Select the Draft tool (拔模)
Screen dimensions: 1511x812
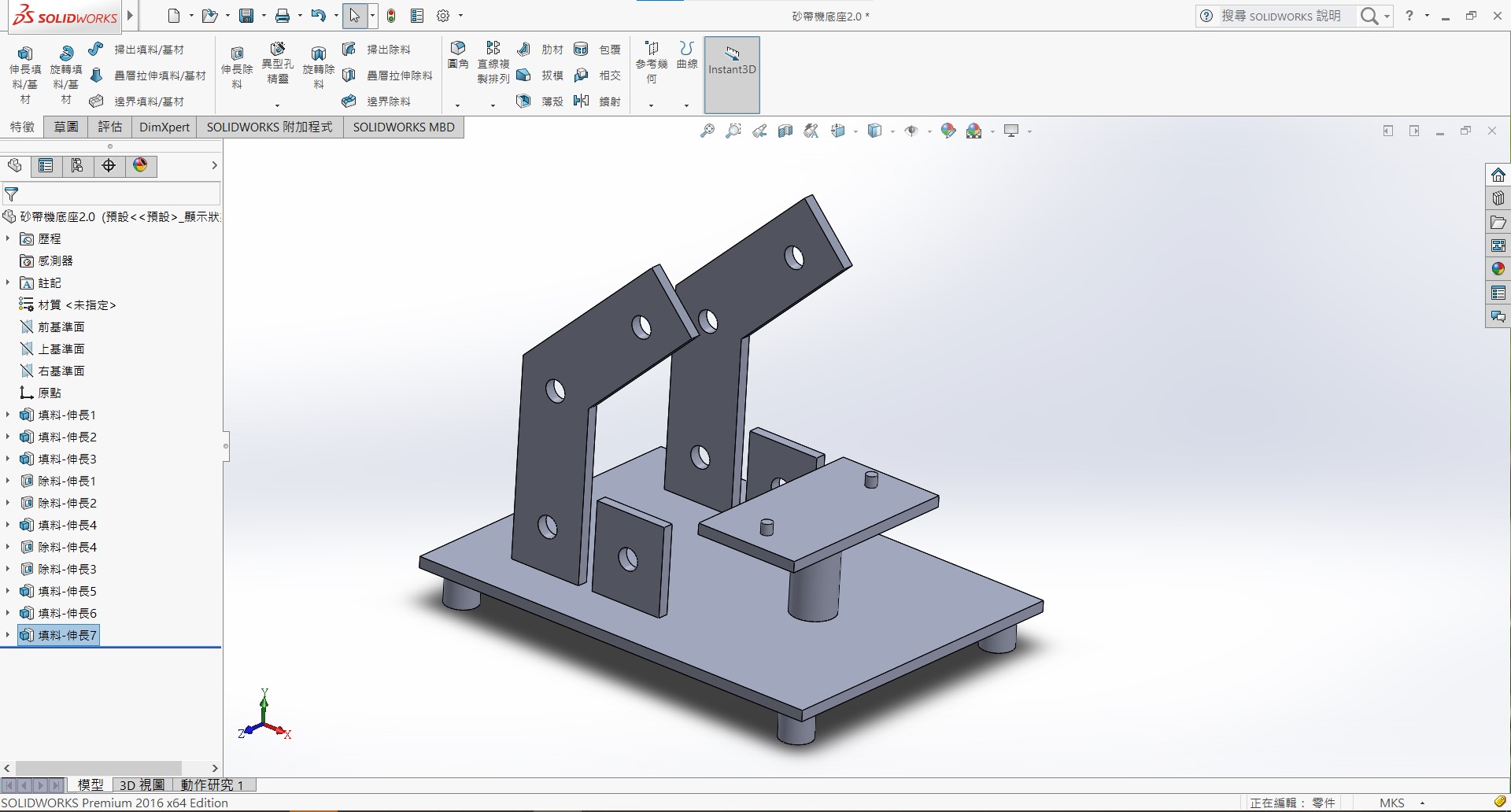tap(540, 76)
